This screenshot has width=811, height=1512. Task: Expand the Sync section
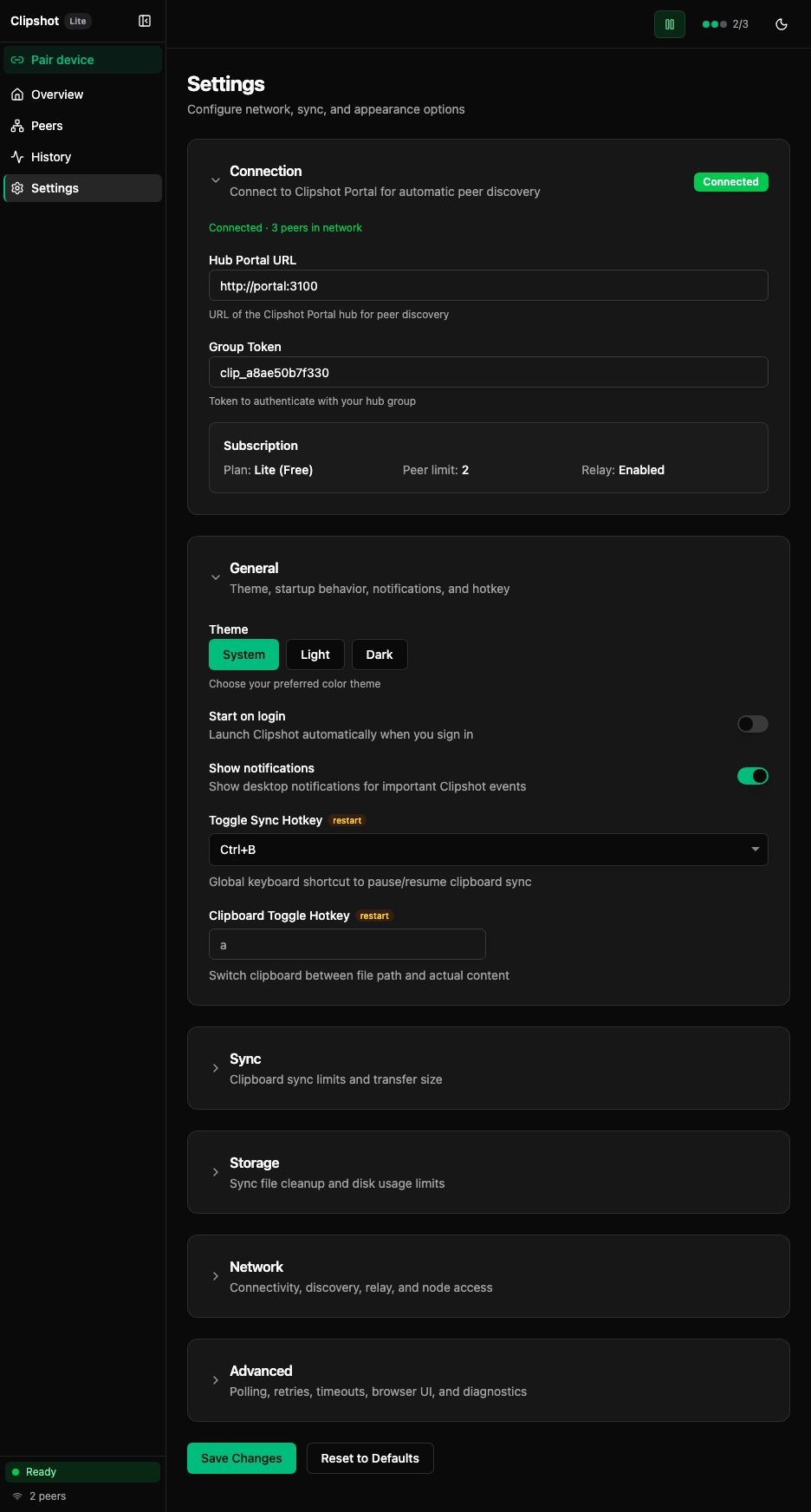(x=216, y=1068)
